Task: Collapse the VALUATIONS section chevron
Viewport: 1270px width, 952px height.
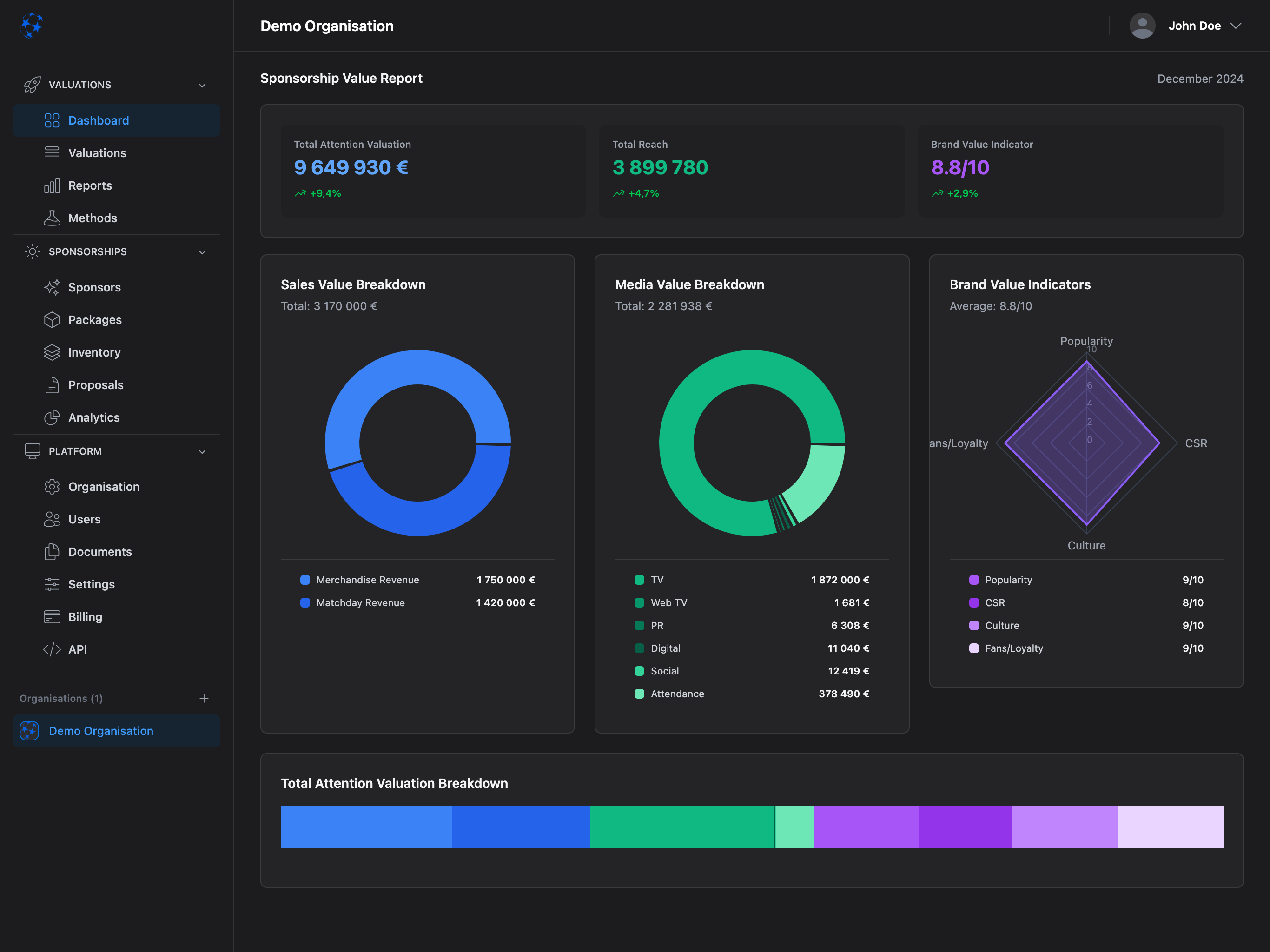Action: coord(202,85)
